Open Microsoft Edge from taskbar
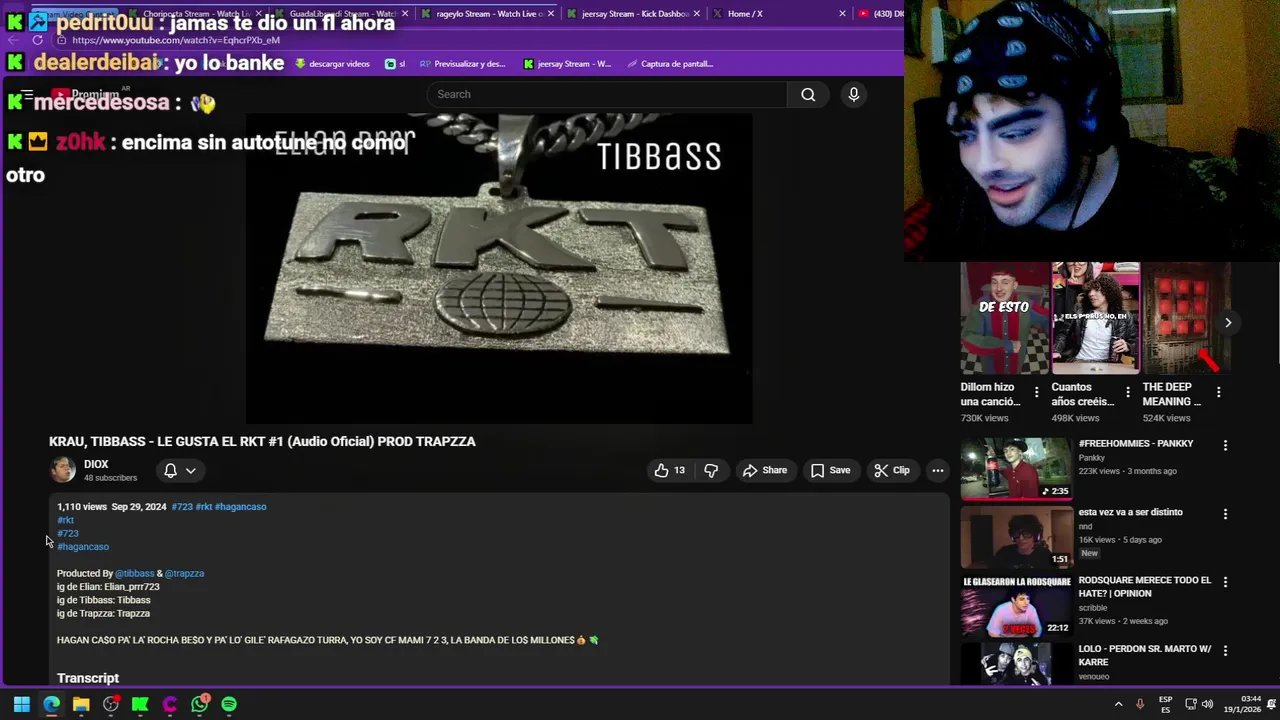This screenshot has width=1280, height=720. coord(51,704)
